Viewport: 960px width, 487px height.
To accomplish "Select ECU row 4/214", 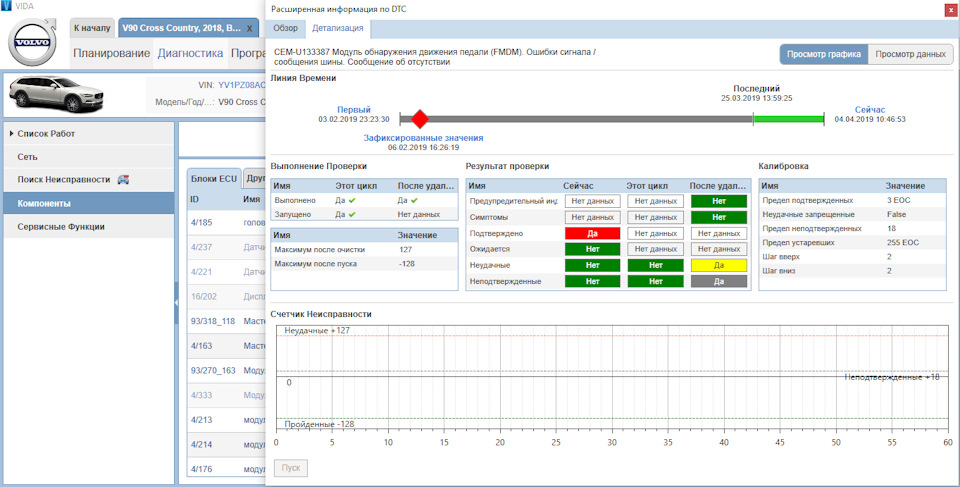I will pyautogui.click(x=227, y=444).
